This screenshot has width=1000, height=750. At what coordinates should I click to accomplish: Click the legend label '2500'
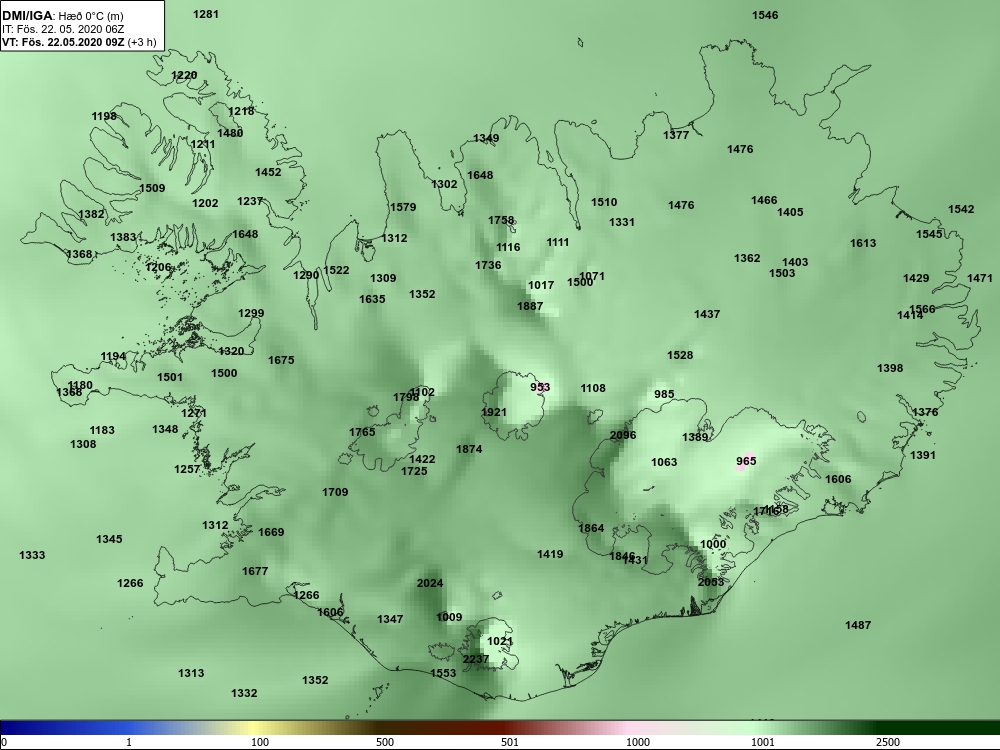click(x=888, y=742)
